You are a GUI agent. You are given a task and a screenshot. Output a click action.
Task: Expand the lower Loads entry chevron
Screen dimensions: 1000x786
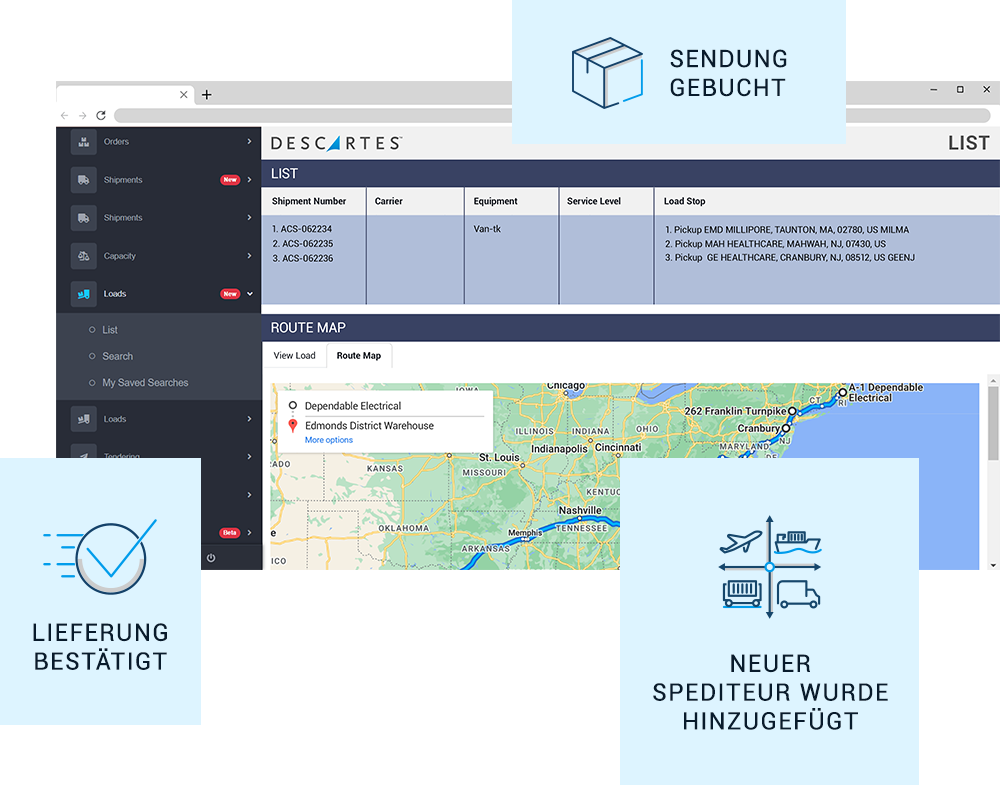tap(249, 419)
